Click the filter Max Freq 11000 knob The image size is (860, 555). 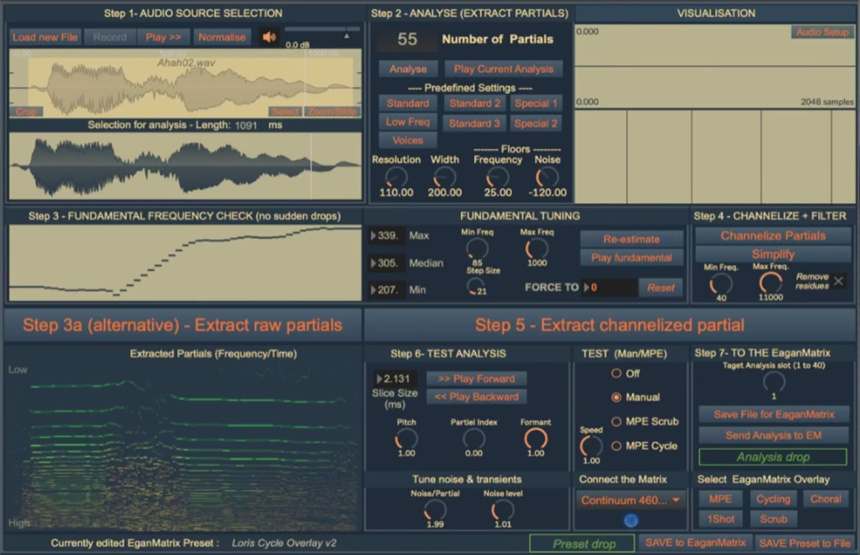click(x=770, y=283)
